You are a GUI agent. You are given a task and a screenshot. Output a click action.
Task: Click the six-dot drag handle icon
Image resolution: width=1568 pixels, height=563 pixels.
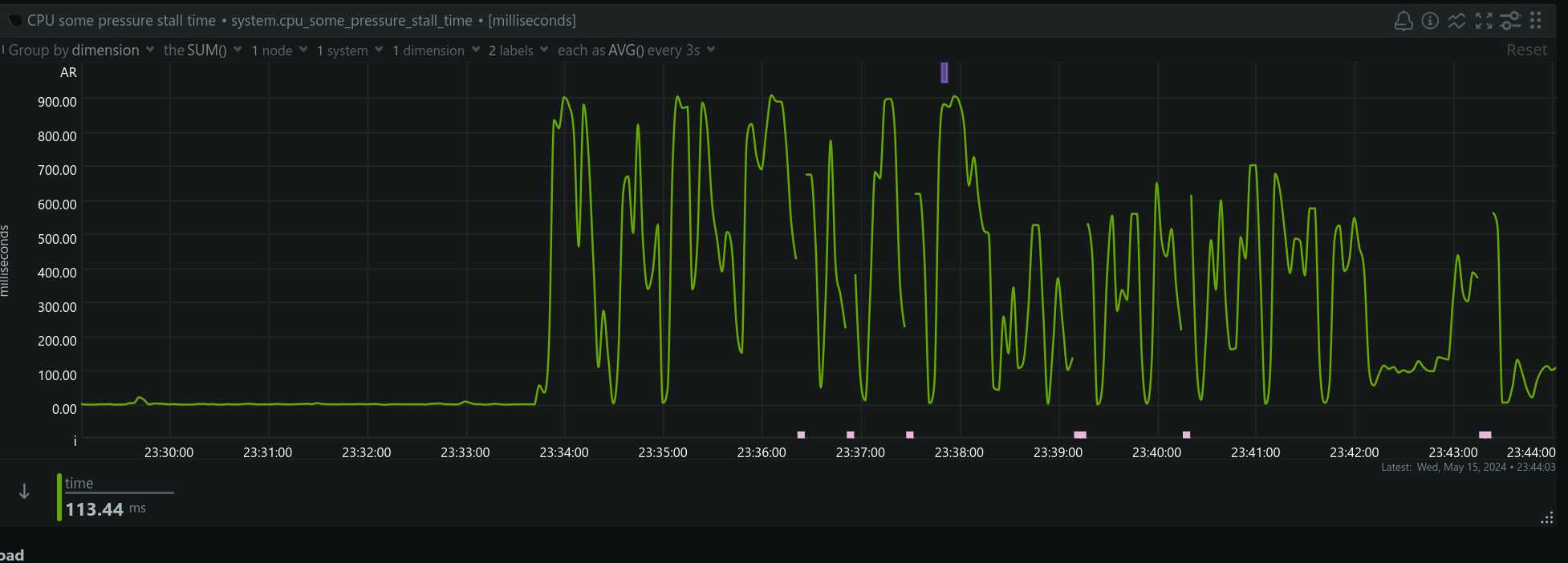coord(1536,21)
